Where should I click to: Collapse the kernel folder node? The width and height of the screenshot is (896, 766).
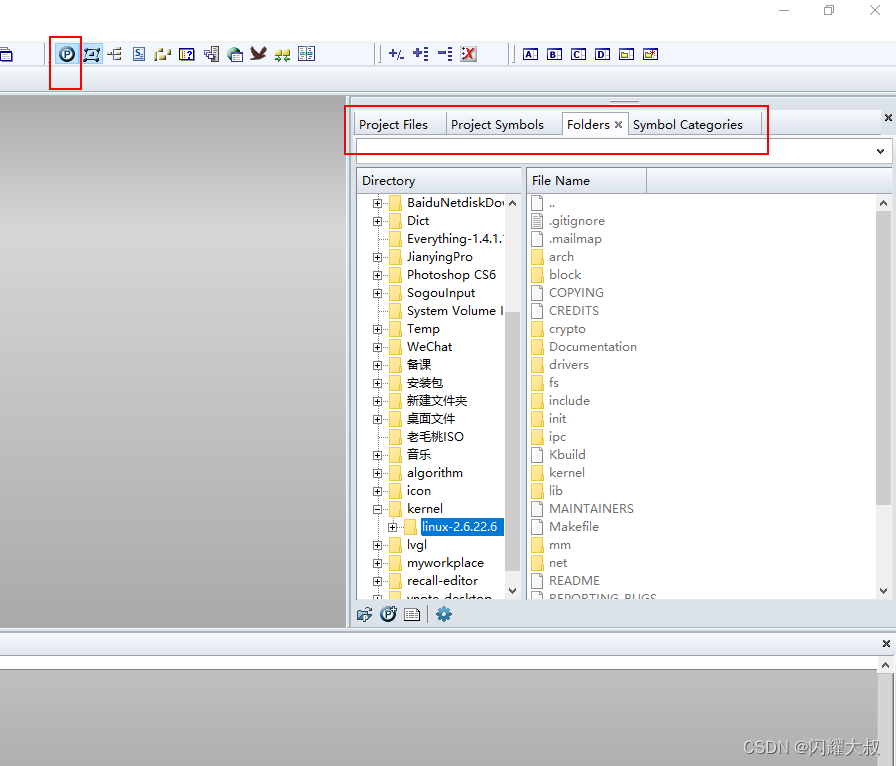click(x=376, y=508)
